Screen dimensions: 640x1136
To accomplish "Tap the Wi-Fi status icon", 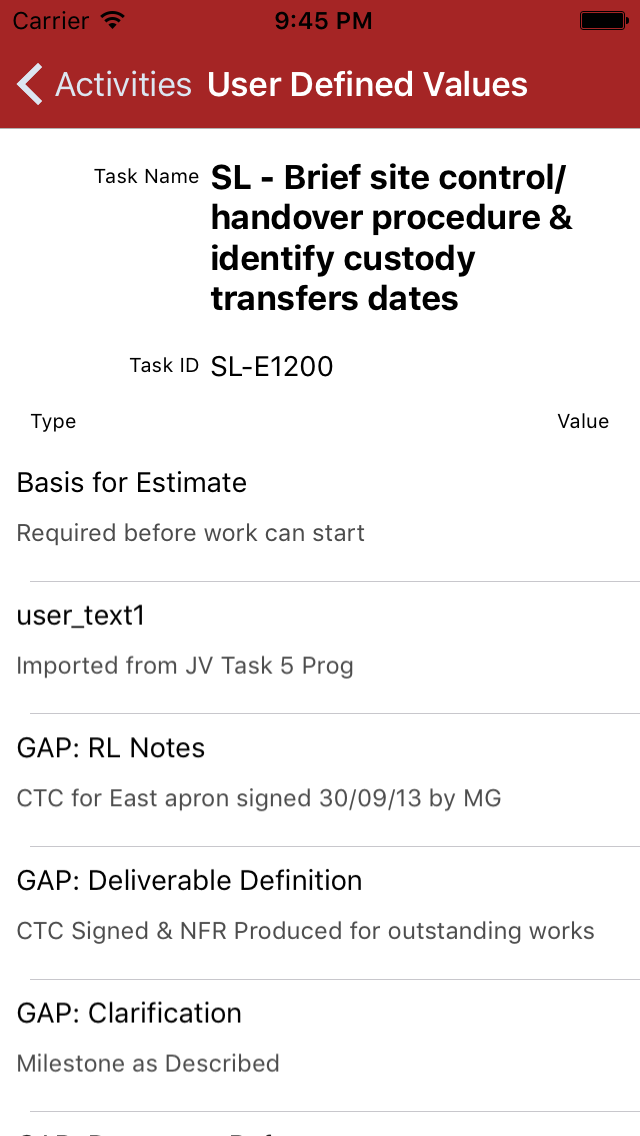I will coord(114,20).
